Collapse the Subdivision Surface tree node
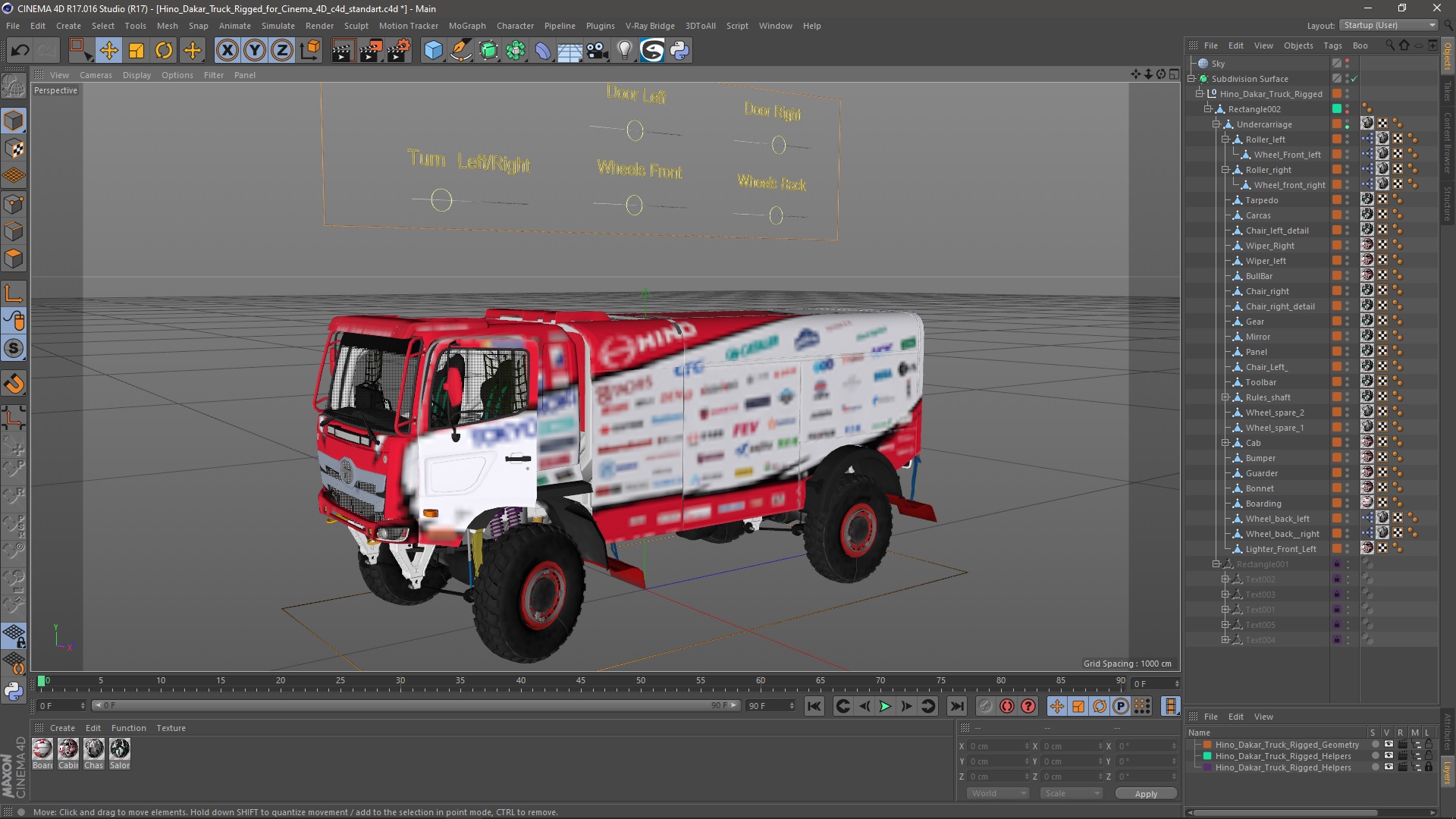This screenshot has height=819, width=1456. [1191, 79]
